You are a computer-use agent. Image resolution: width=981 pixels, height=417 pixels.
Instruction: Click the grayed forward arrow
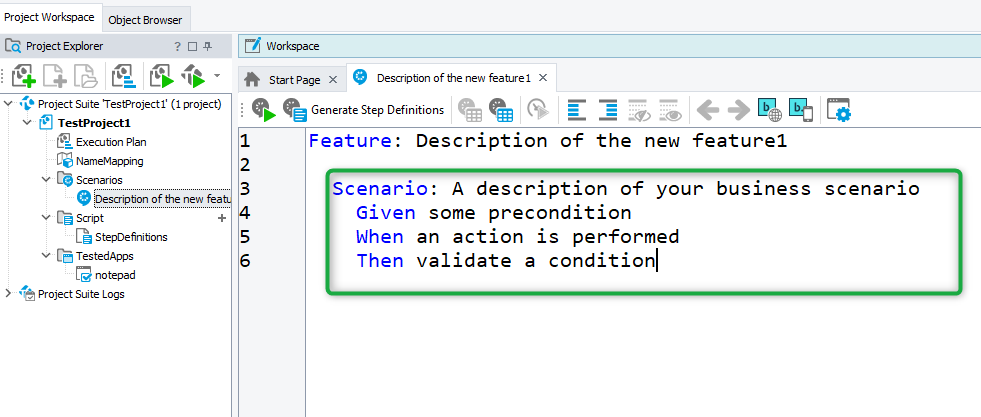point(739,111)
